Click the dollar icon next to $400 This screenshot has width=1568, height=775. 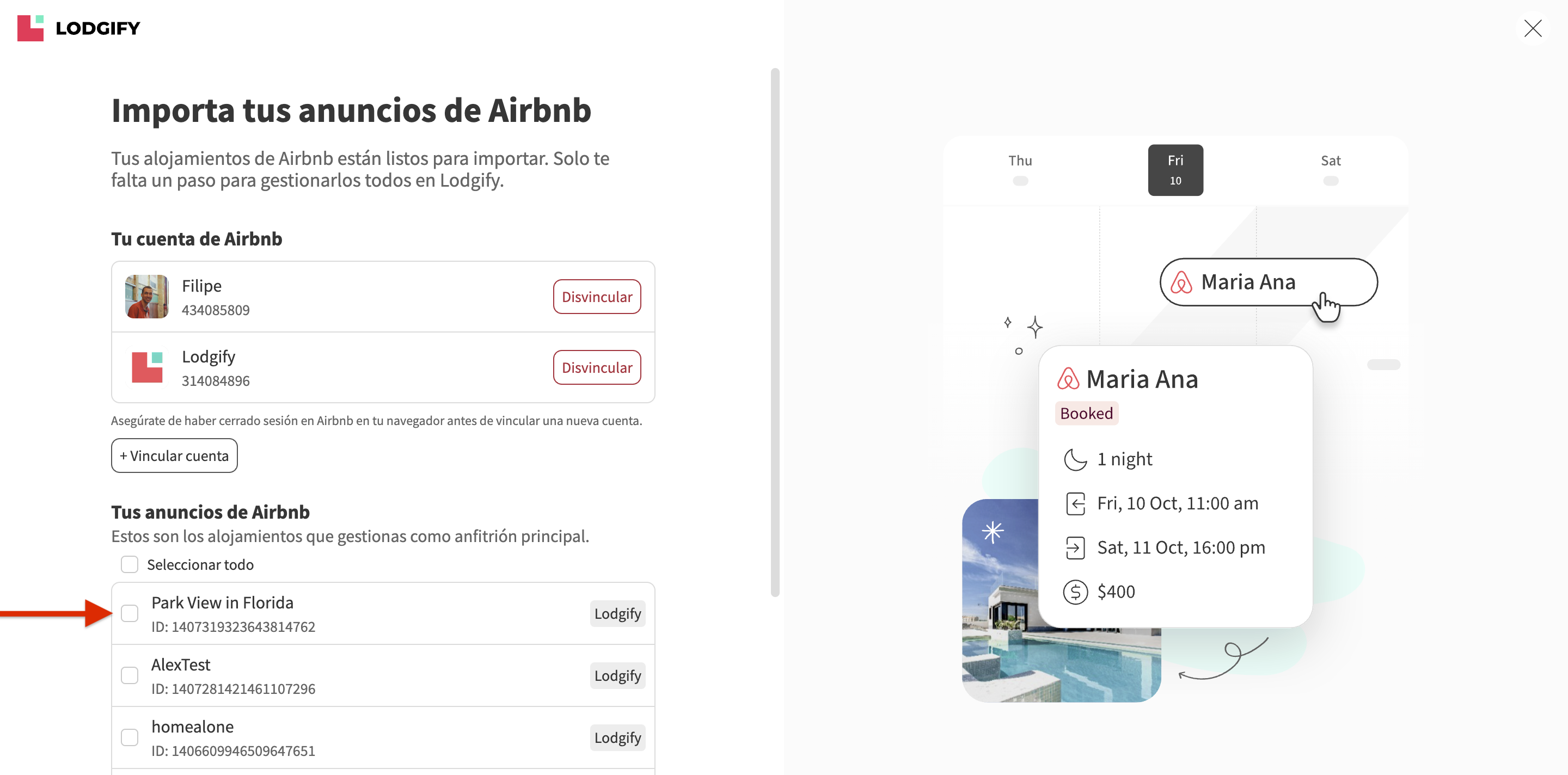[1075, 591]
